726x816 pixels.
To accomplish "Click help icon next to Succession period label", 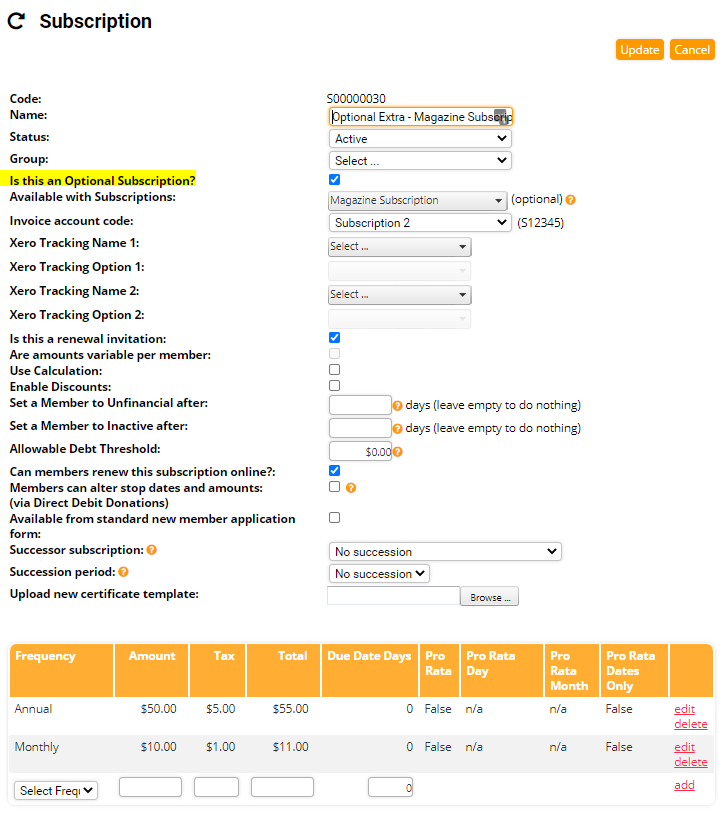I will 124,572.
